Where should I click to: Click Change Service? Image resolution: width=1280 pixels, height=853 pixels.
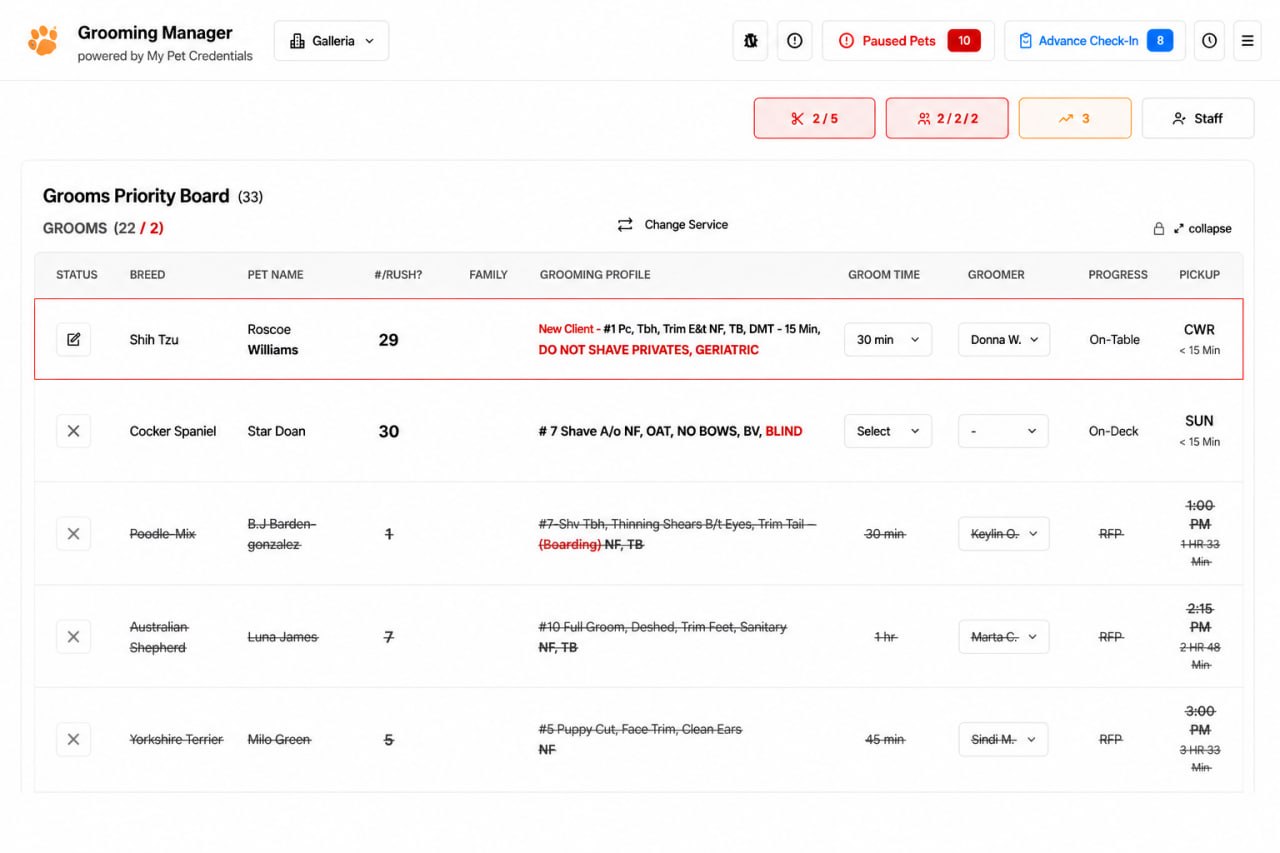point(672,225)
